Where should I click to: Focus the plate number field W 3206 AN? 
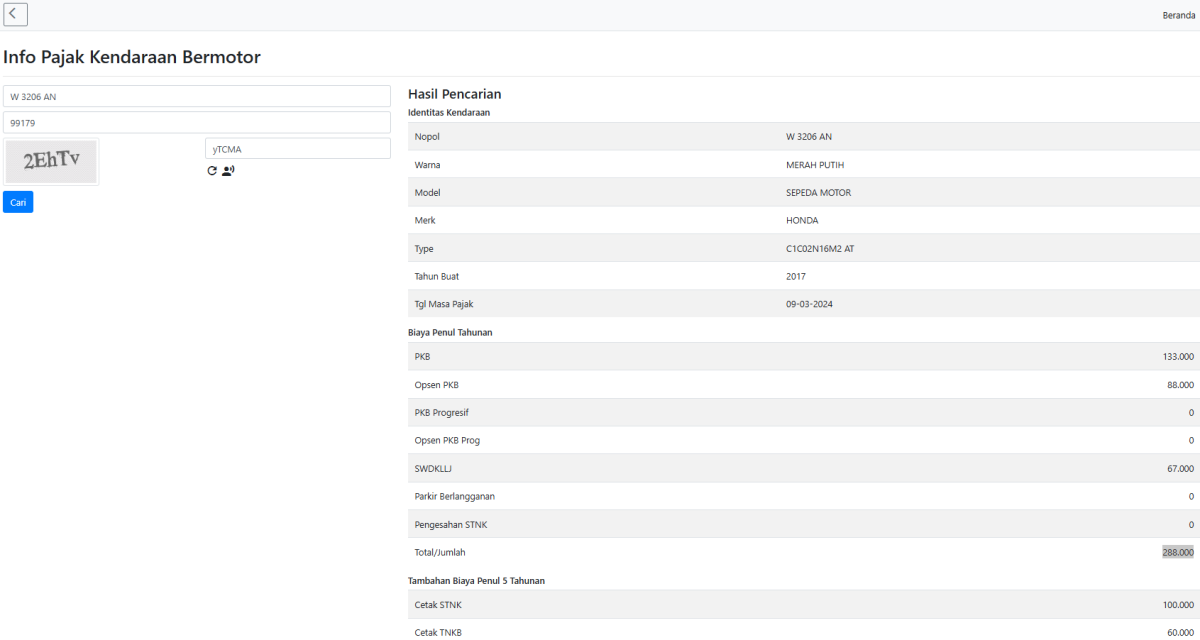[196, 96]
